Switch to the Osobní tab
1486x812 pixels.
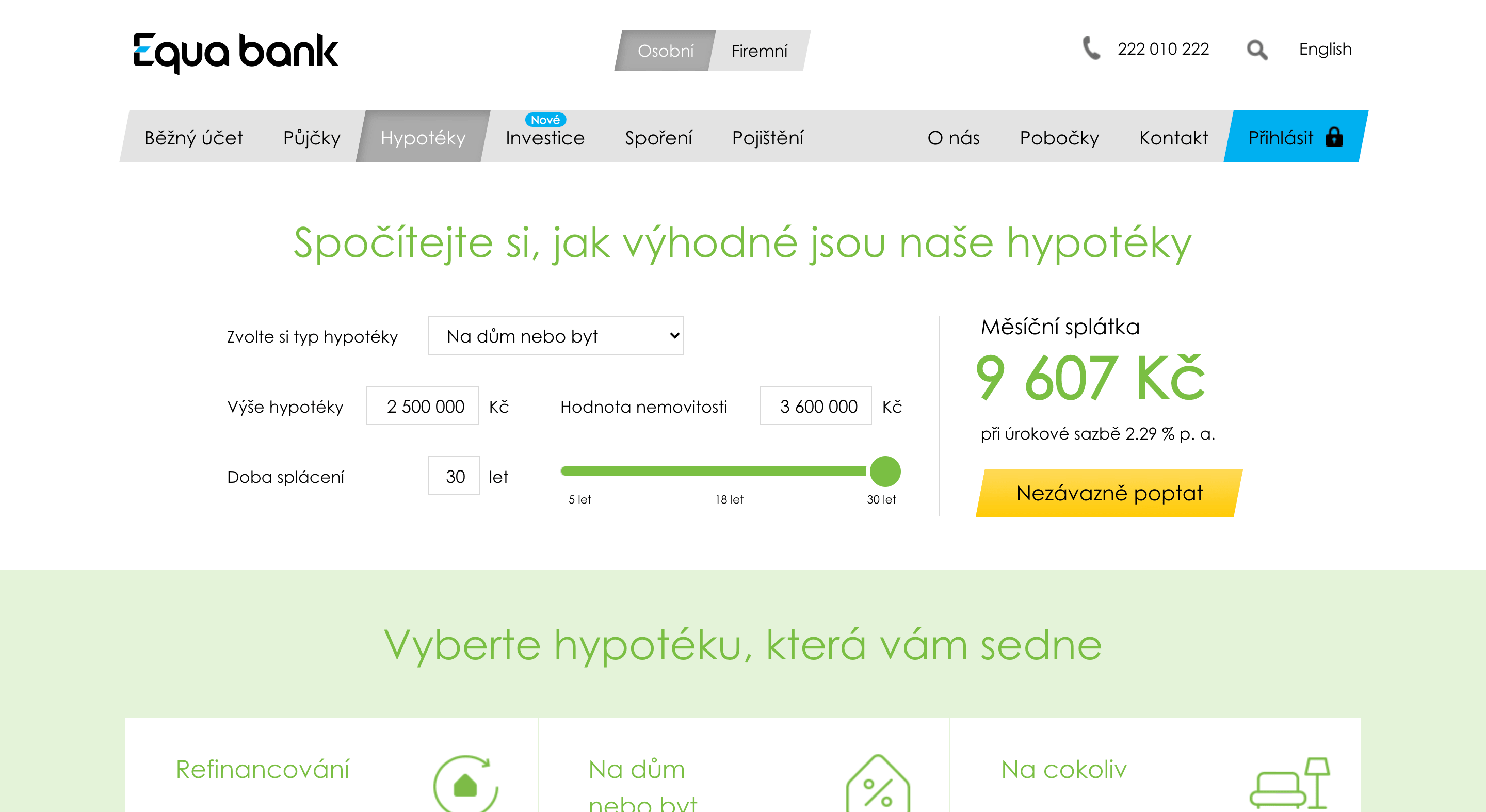pyautogui.click(x=665, y=51)
